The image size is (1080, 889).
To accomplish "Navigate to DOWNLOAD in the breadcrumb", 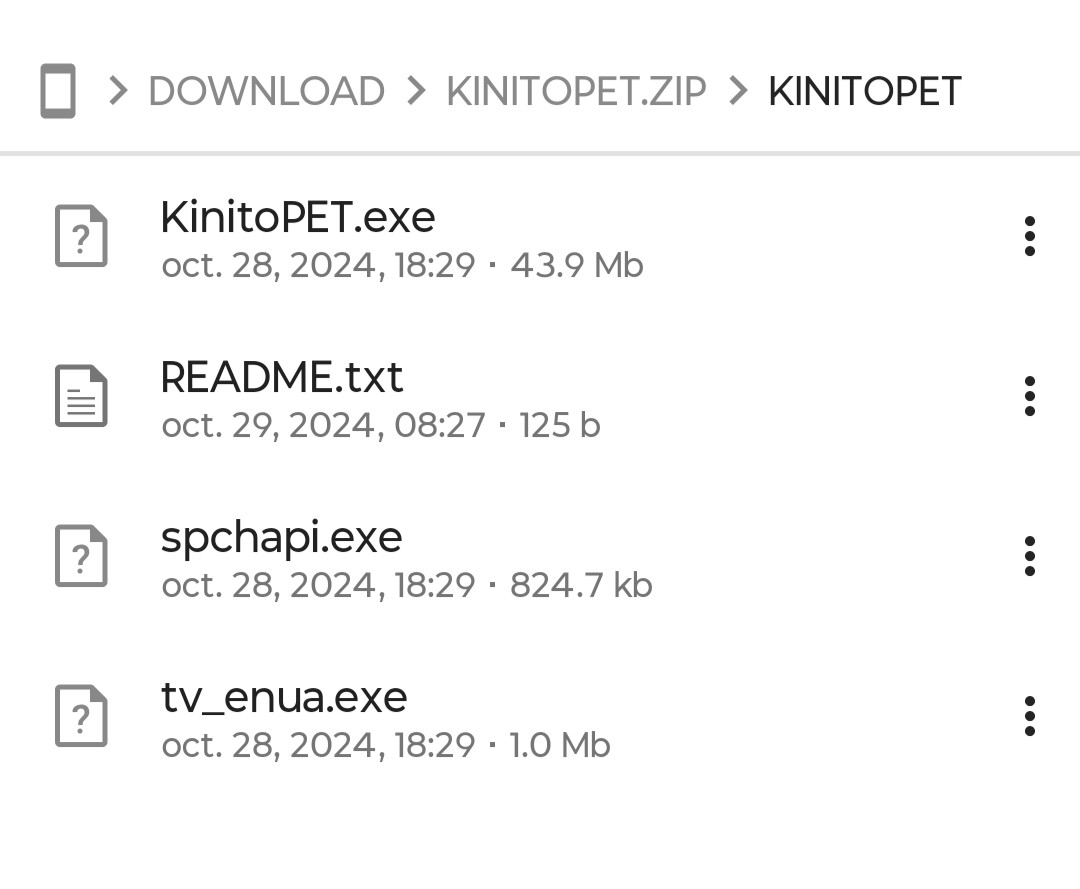I will coord(266,92).
